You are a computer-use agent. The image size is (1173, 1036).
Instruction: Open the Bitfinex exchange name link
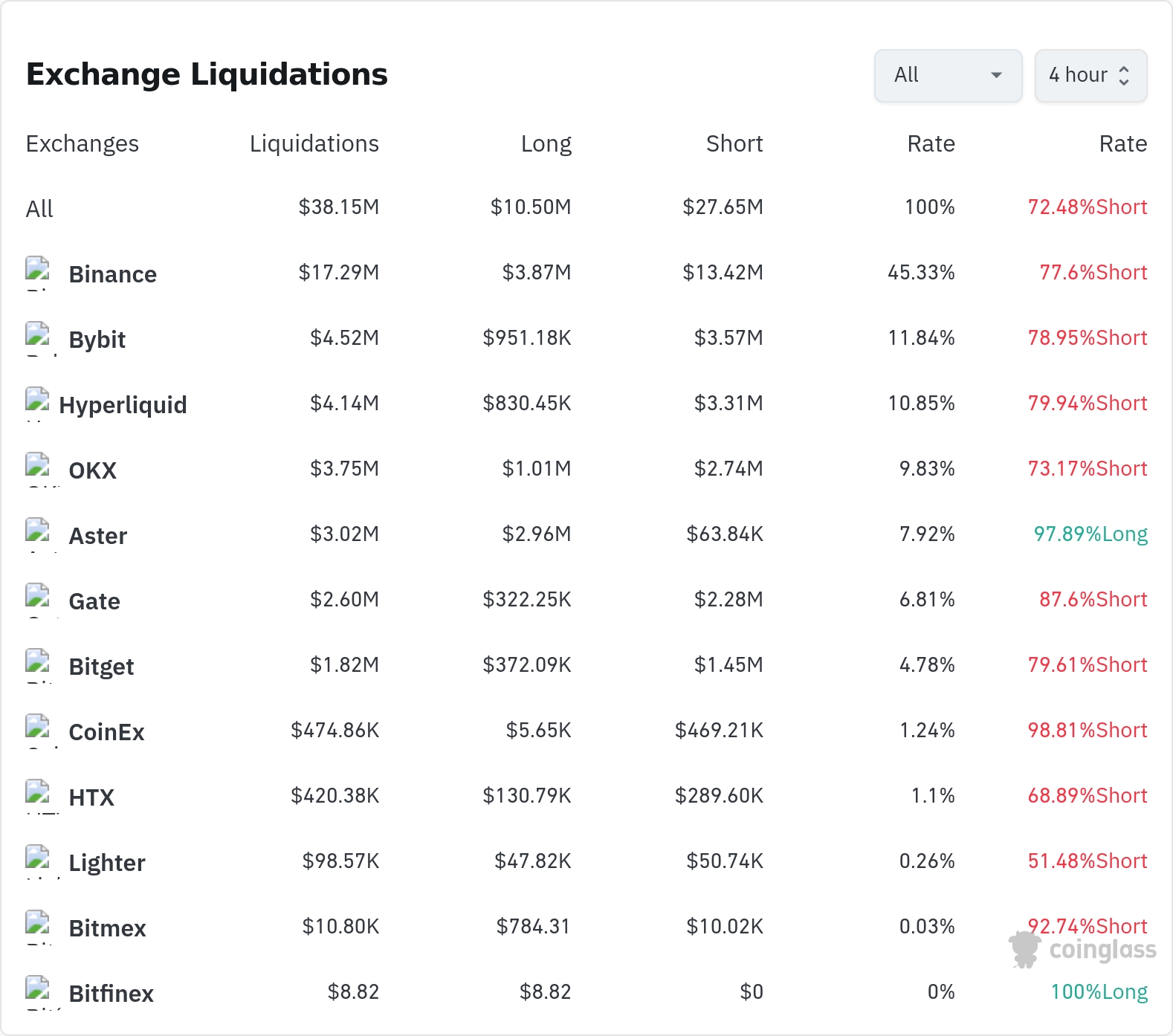point(112,994)
